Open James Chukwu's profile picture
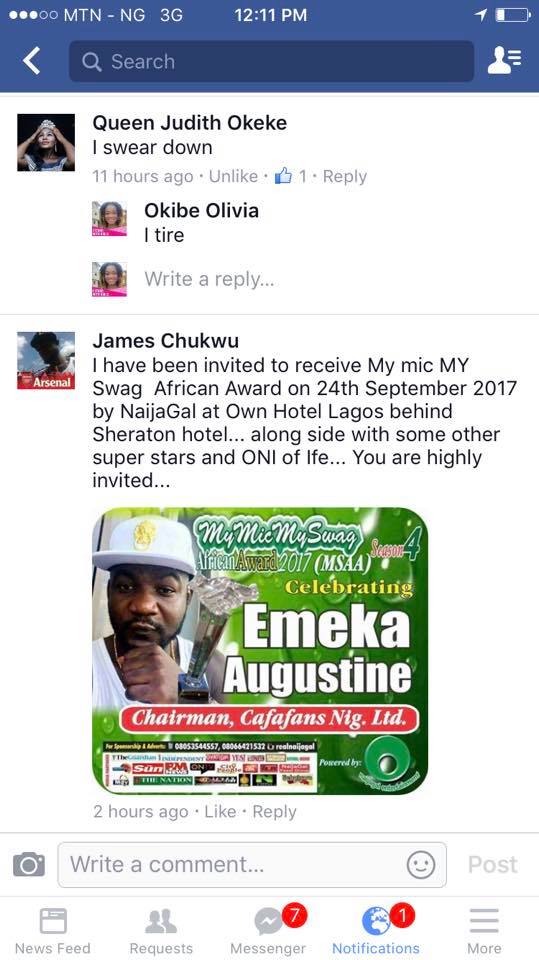This screenshot has height=960, width=539. [x=46, y=361]
